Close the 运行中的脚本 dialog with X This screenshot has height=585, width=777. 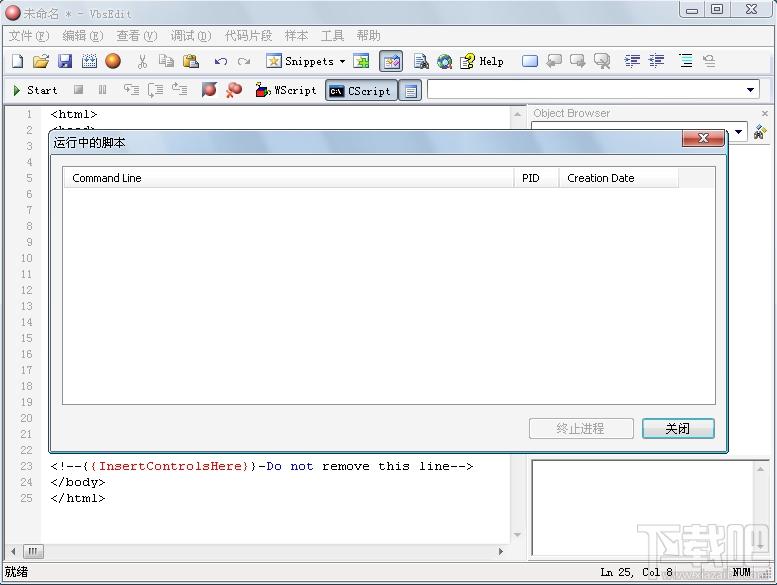[703, 138]
